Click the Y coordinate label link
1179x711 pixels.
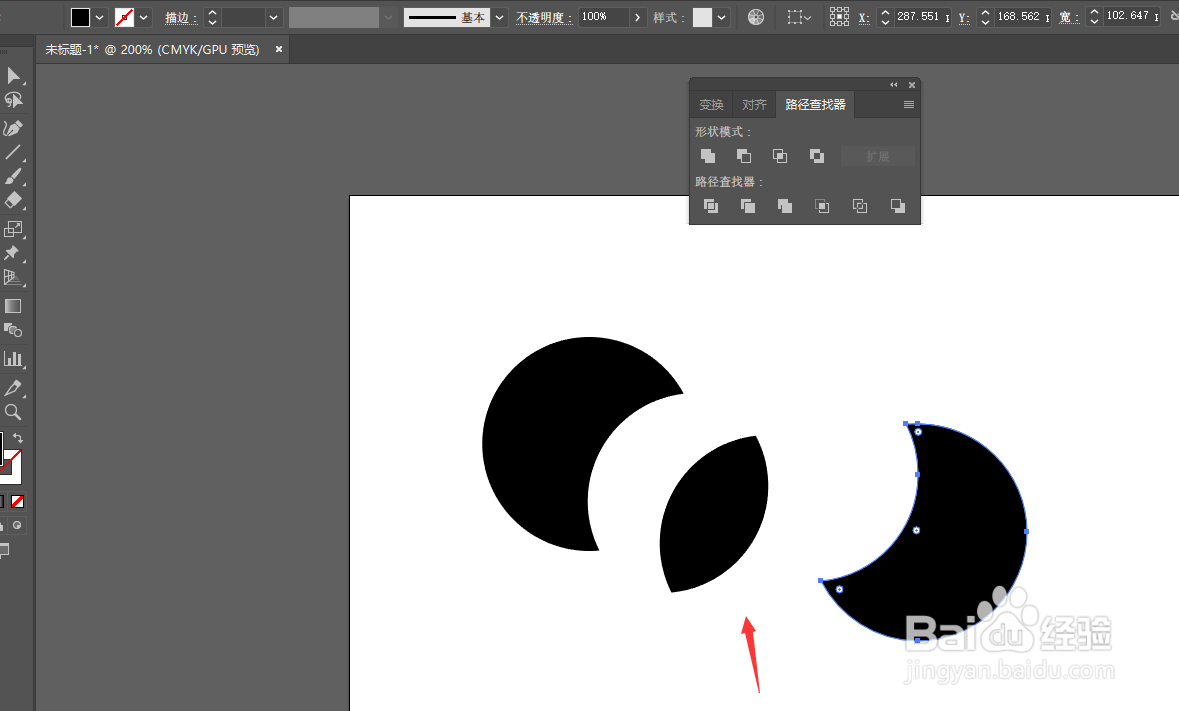tap(964, 17)
